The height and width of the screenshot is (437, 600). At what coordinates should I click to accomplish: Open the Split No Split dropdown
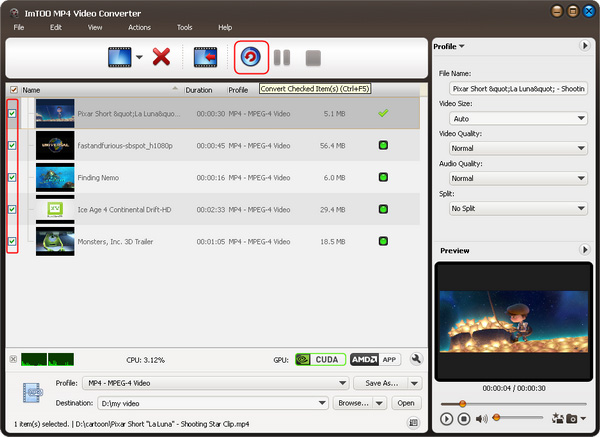pos(518,209)
